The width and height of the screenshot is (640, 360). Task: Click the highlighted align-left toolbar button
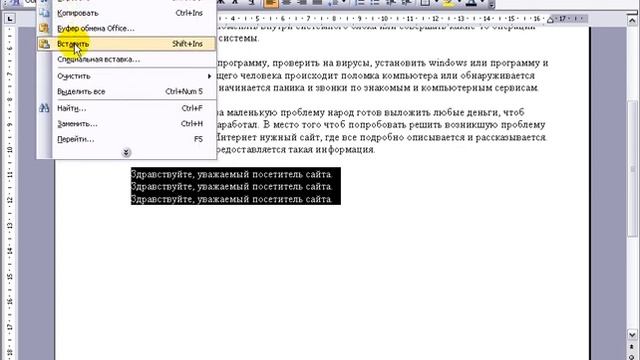[x=271, y=3]
